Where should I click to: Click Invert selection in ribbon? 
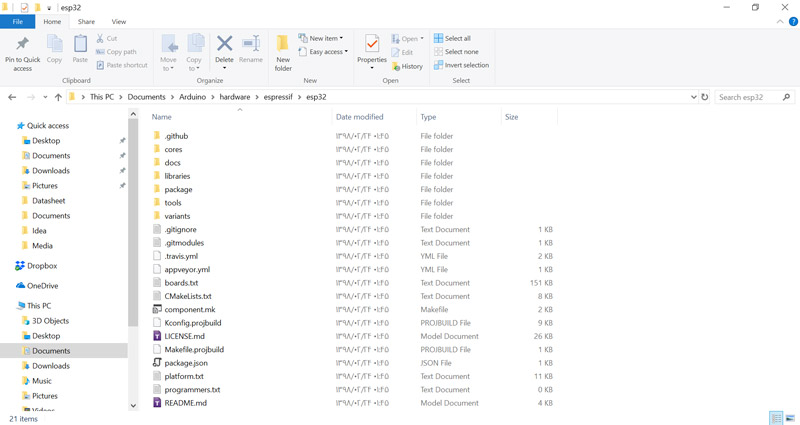pyautogui.click(x=462, y=65)
